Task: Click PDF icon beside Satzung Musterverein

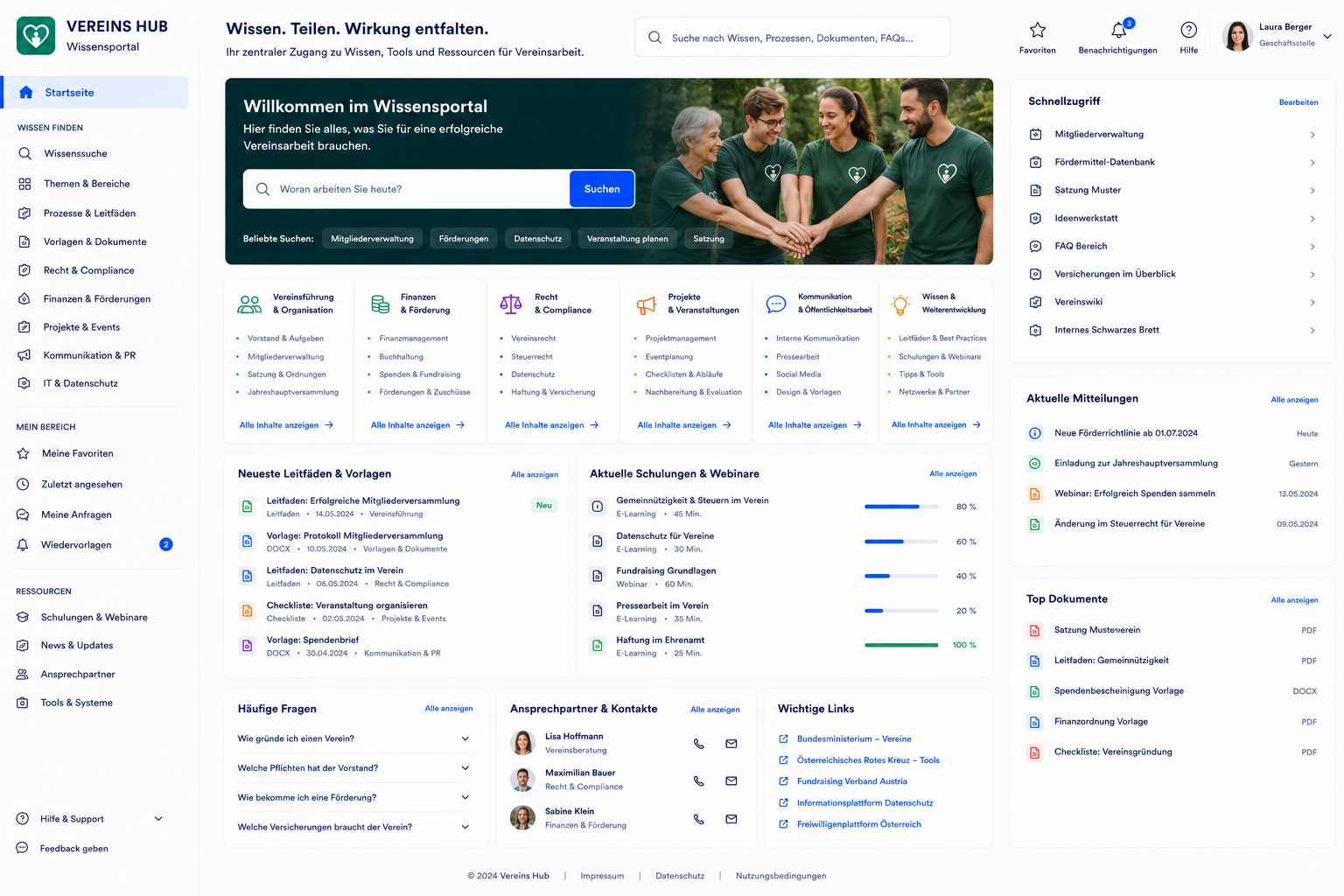Action: (x=1034, y=630)
